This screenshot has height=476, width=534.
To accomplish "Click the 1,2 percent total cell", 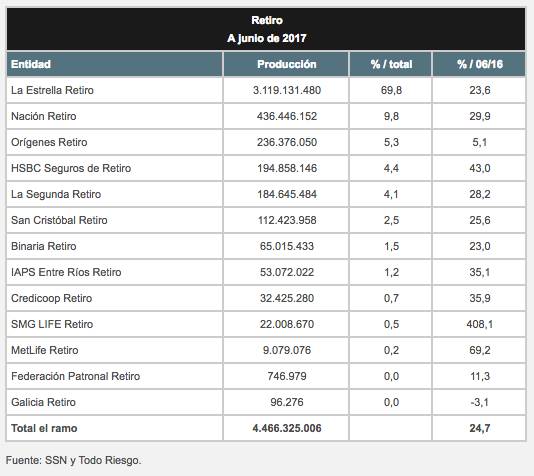I will [391, 272].
